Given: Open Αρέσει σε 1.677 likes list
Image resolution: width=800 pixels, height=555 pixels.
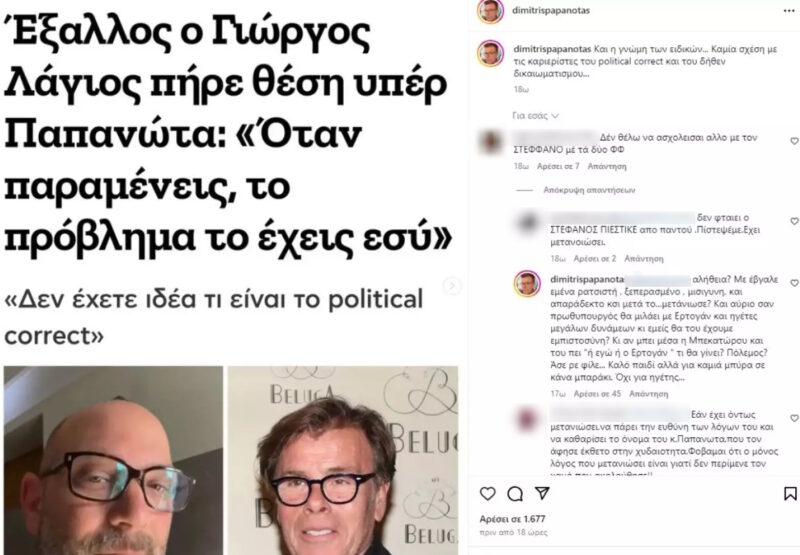Looking at the screenshot, I should (x=512, y=519).
